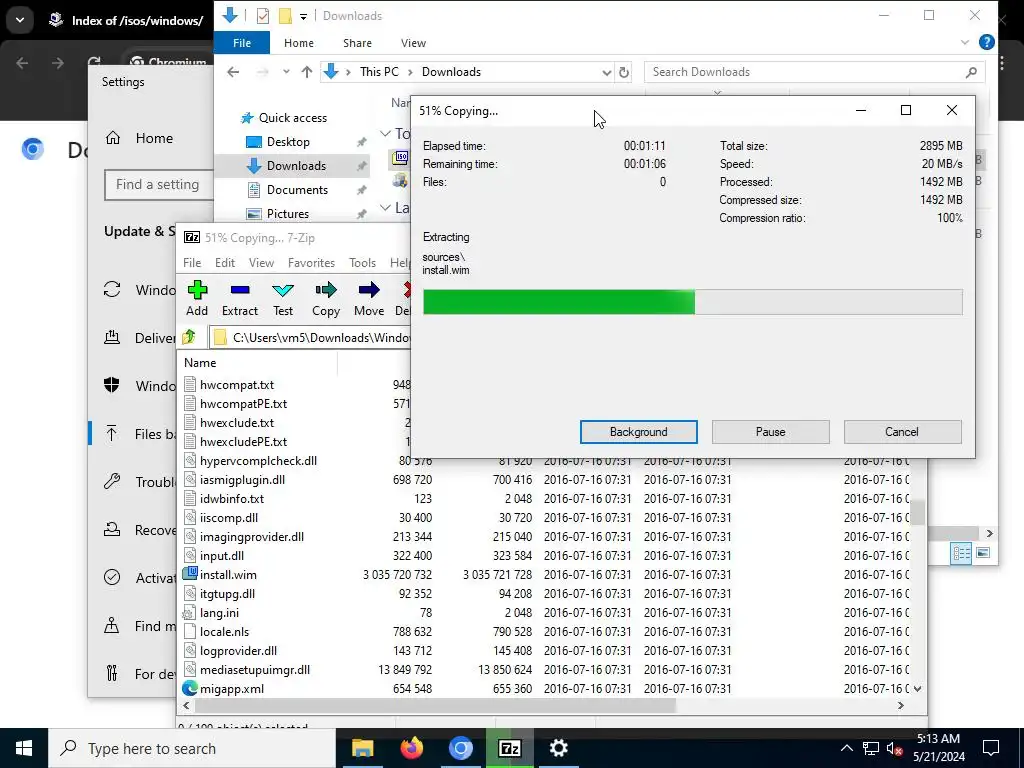Click the search magnifier in Explorer
Screen dimensions: 1024x768
point(971,72)
